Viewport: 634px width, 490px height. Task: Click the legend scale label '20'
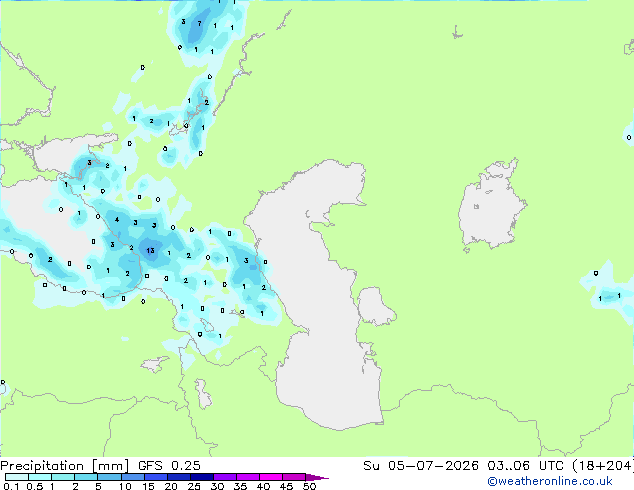pyautogui.click(x=171, y=486)
